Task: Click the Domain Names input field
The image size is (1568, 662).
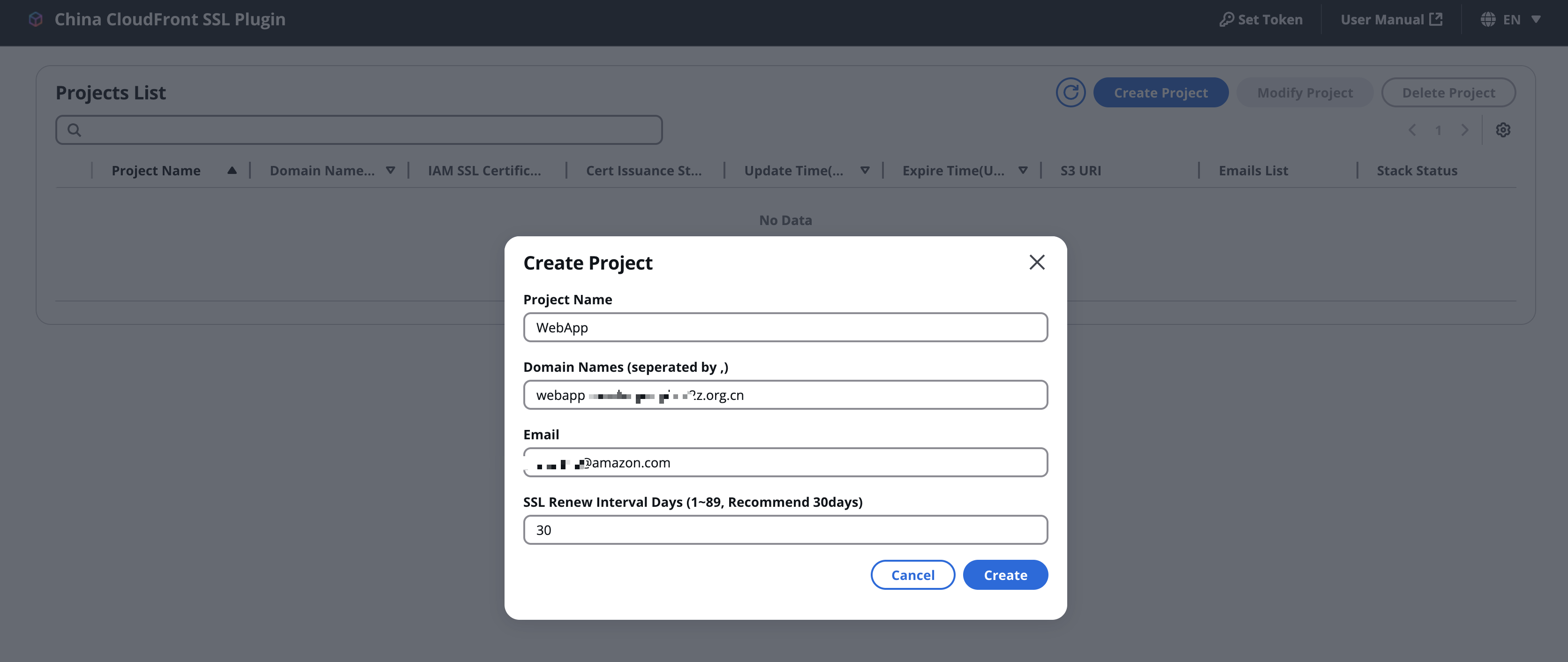Action: pyautogui.click(x=785, y=395)
